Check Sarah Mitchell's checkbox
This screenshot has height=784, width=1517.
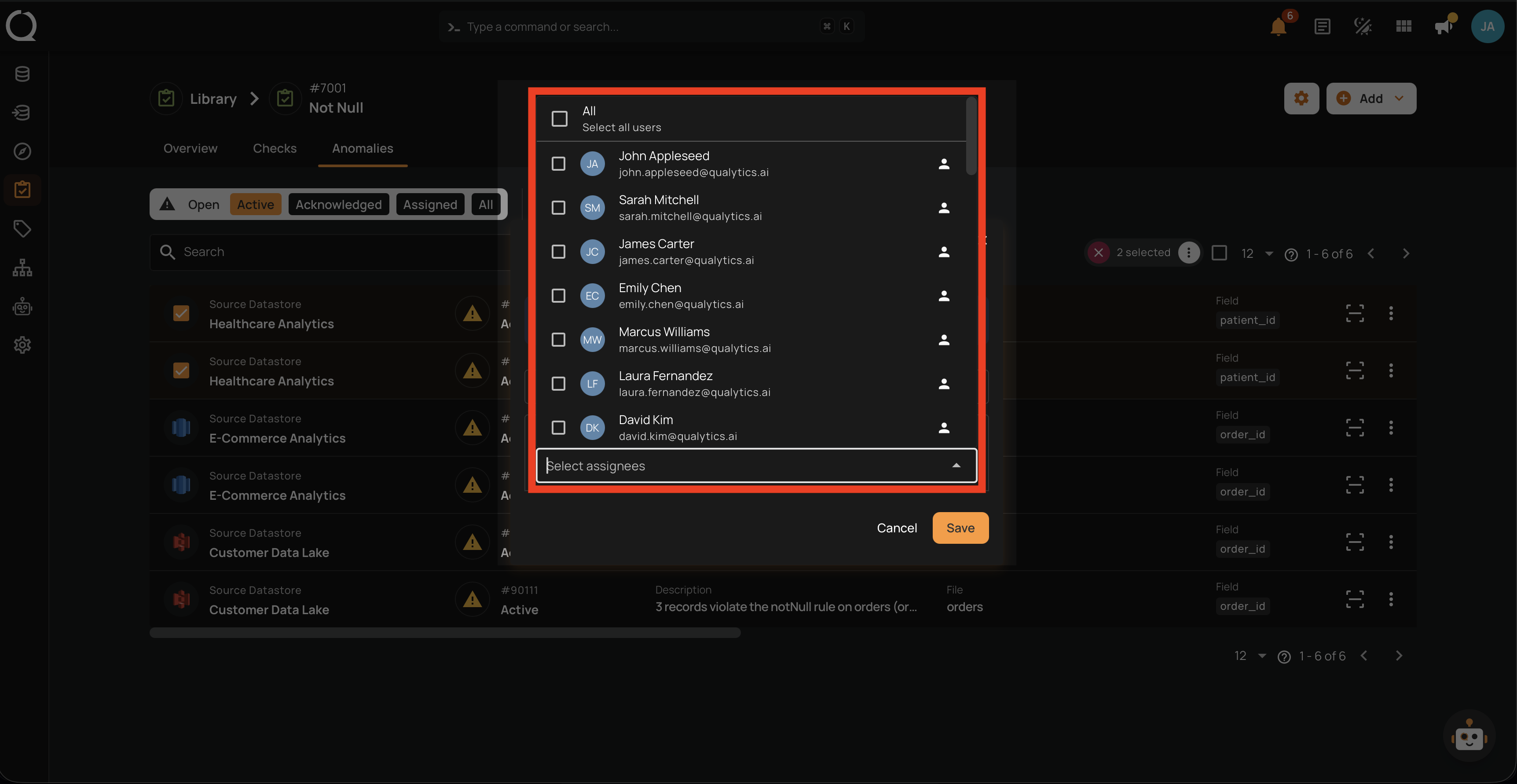(x=558, y=207)
